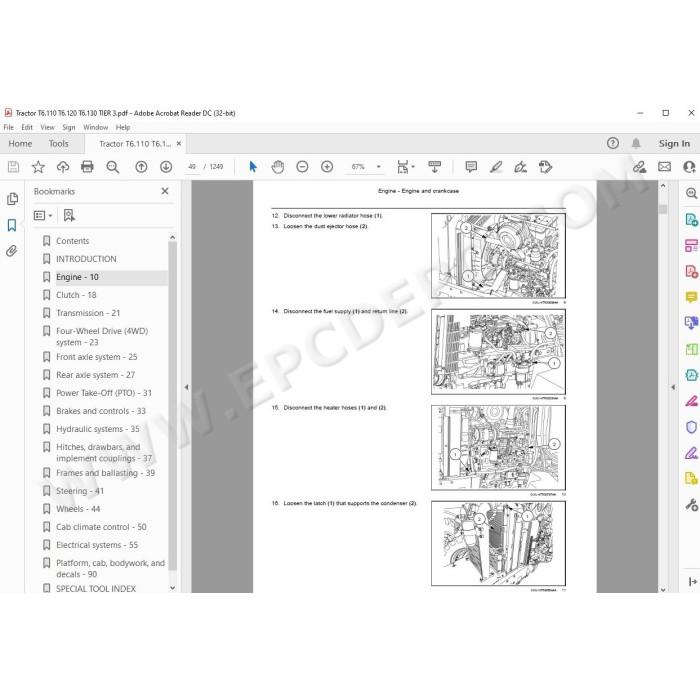The image size is (700, 700).
Task: Open the zoom level dropdown arrow
Action: [x=379, y=167]
